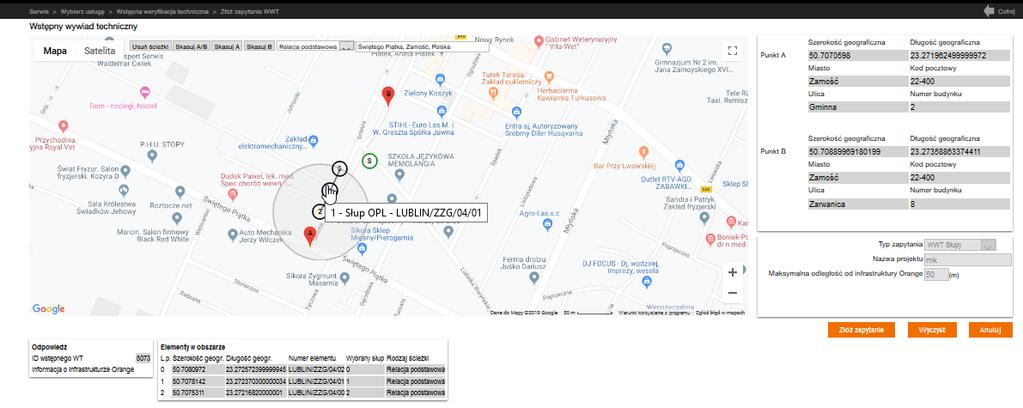Screen dimensions: 1023x408
Task: Open Warunki korzystania z programu link
Action: click(654, 313)
